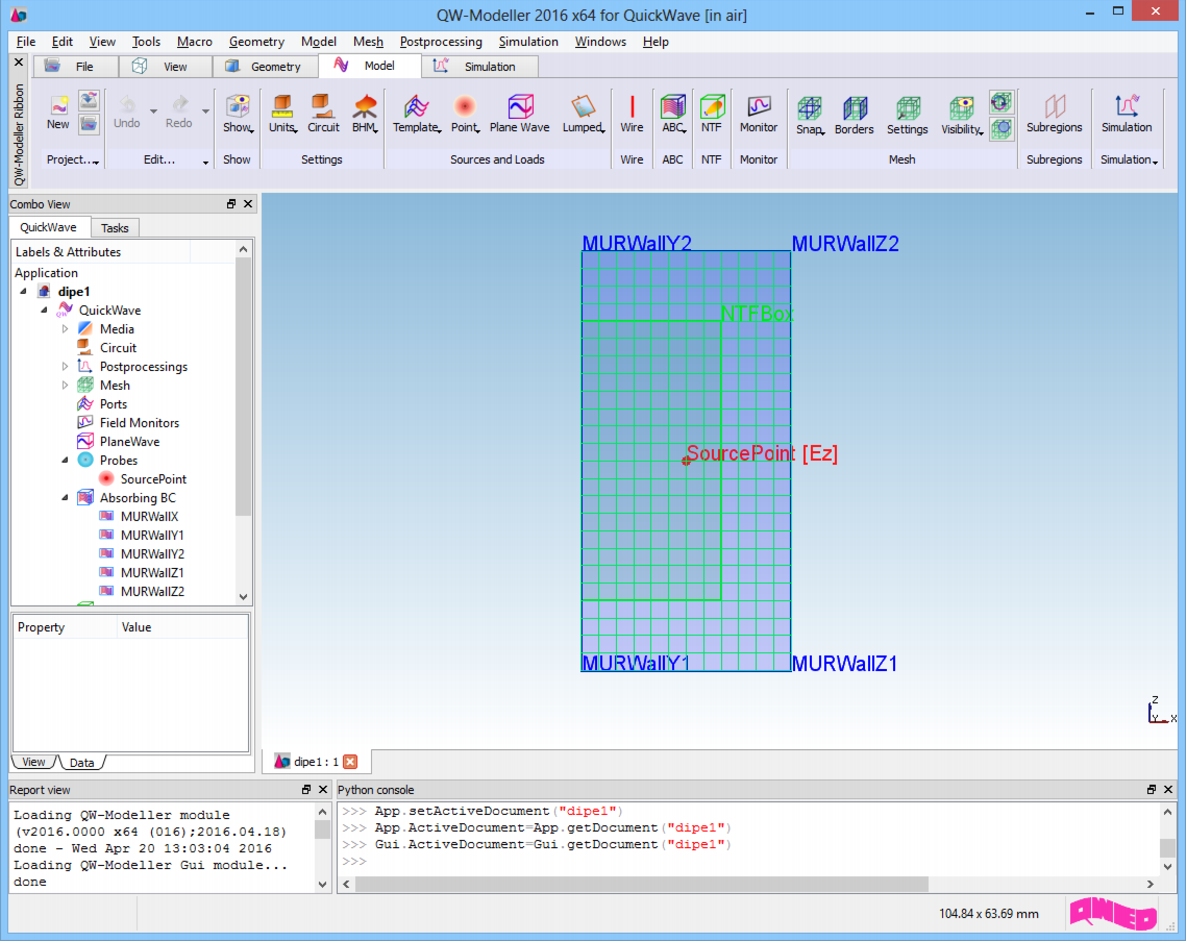Click the Python console horizontal scrollbar

(x=641, y=884)
